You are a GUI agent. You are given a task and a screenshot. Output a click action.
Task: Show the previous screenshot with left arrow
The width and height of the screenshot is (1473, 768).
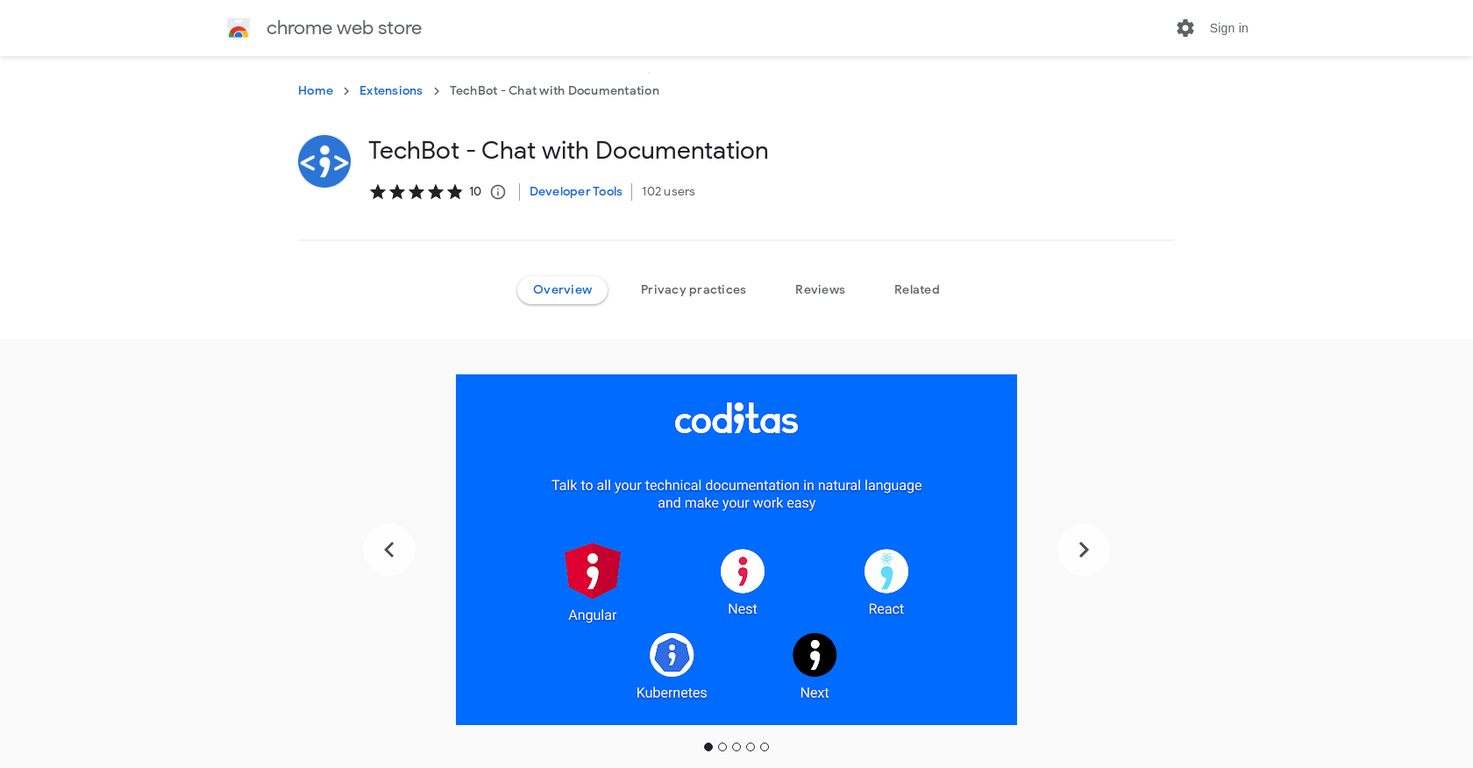click(x=389, y=550)
